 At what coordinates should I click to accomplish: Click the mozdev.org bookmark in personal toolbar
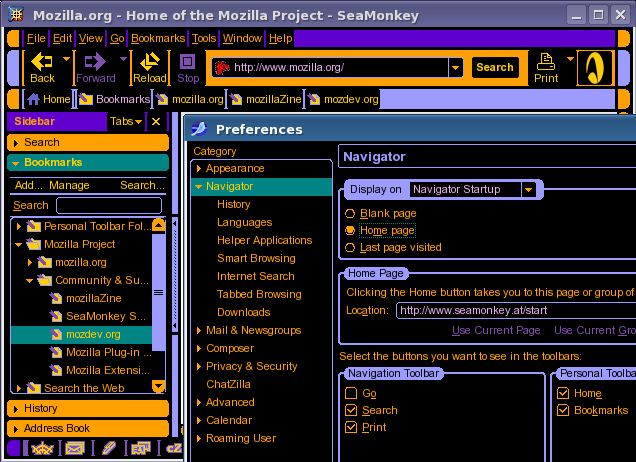[343, 99]
